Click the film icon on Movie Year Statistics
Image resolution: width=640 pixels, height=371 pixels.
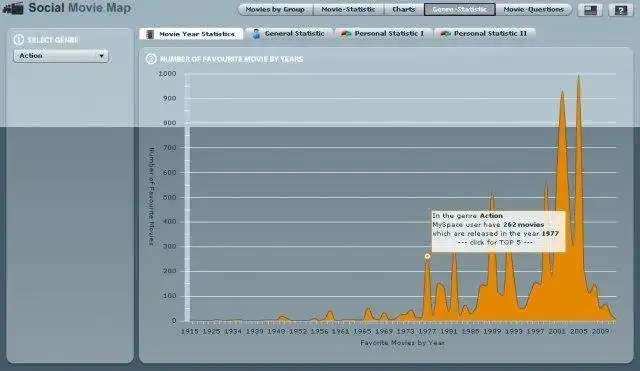pyautogui.click(x=150, y=34)
